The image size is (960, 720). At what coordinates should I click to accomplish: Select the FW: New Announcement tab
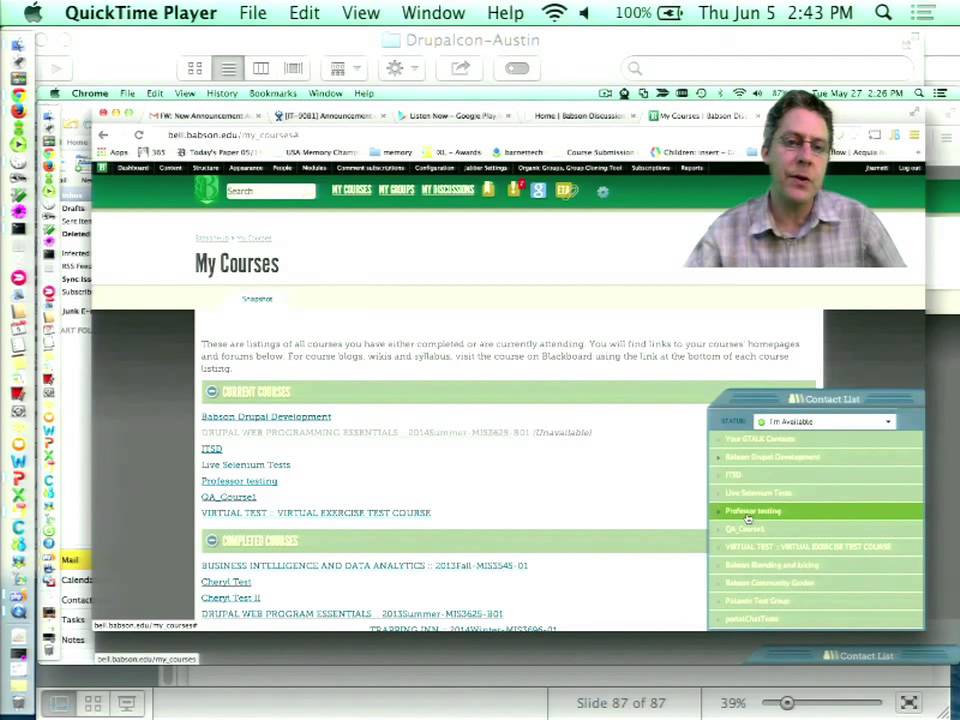coord(204,116)
